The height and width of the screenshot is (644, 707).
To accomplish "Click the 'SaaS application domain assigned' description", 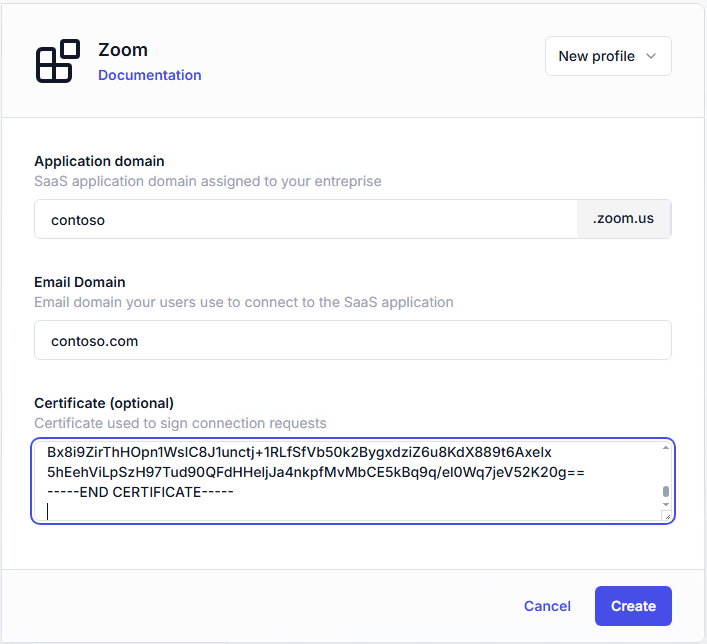I will [208, 181].
